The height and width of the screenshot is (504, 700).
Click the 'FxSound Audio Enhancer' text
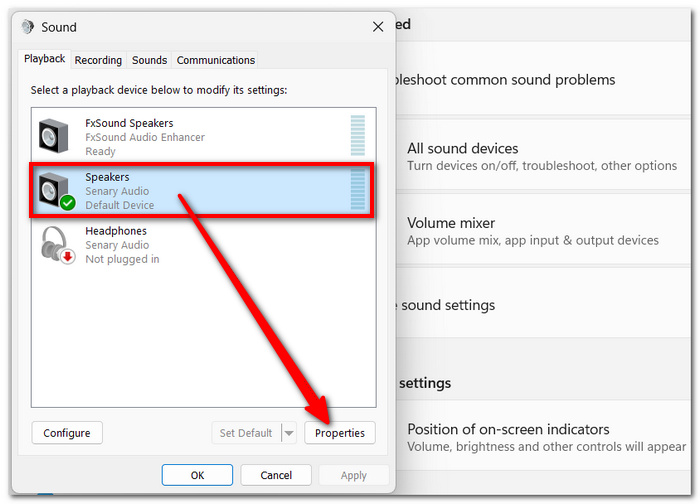pyautogui.click(x=145, y=137)
